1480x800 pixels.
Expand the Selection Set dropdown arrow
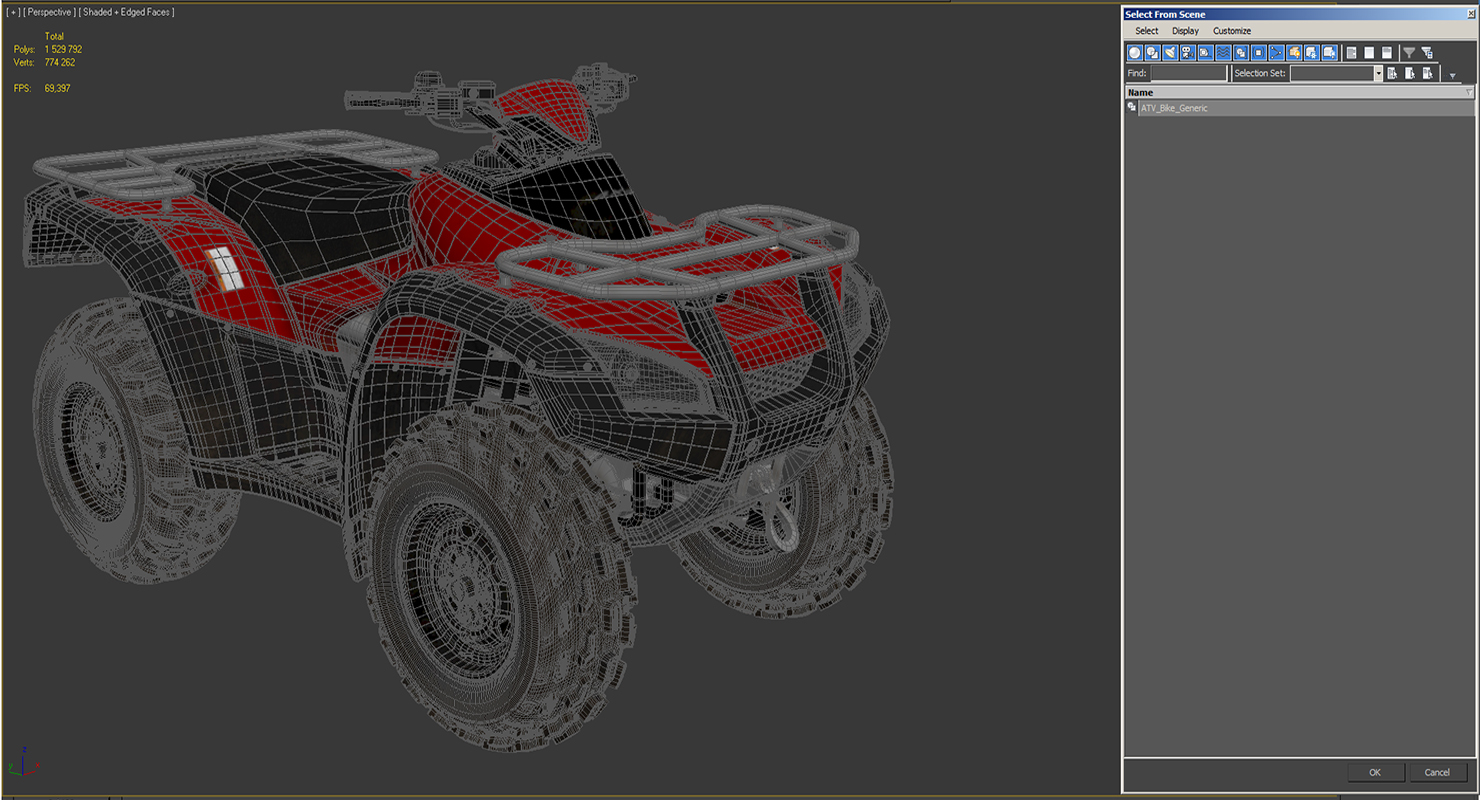1378,73
